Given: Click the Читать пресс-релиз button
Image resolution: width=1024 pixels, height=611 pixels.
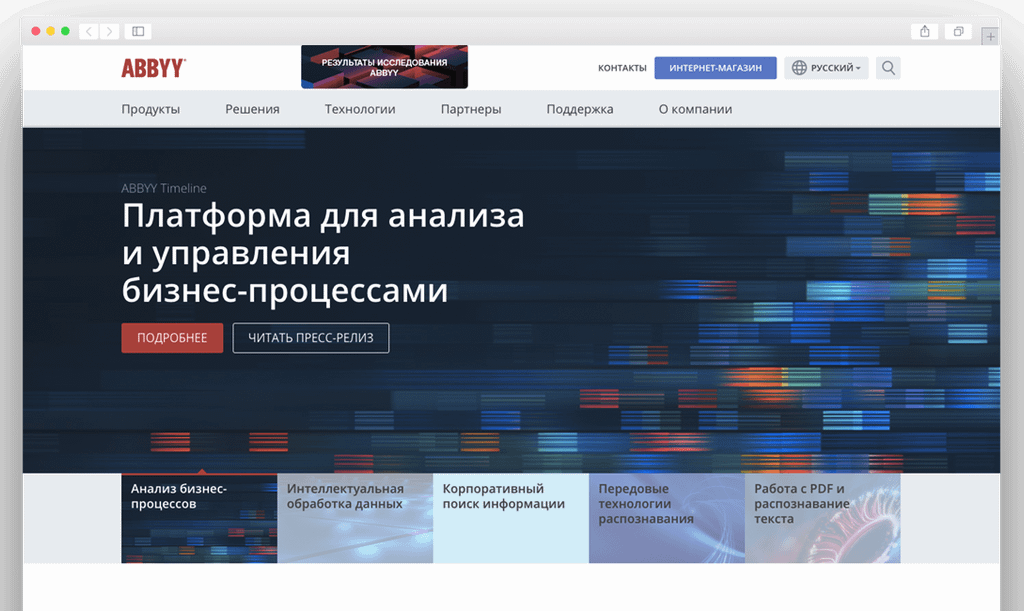Looking at the screenshot, I should tap(311, 337).
